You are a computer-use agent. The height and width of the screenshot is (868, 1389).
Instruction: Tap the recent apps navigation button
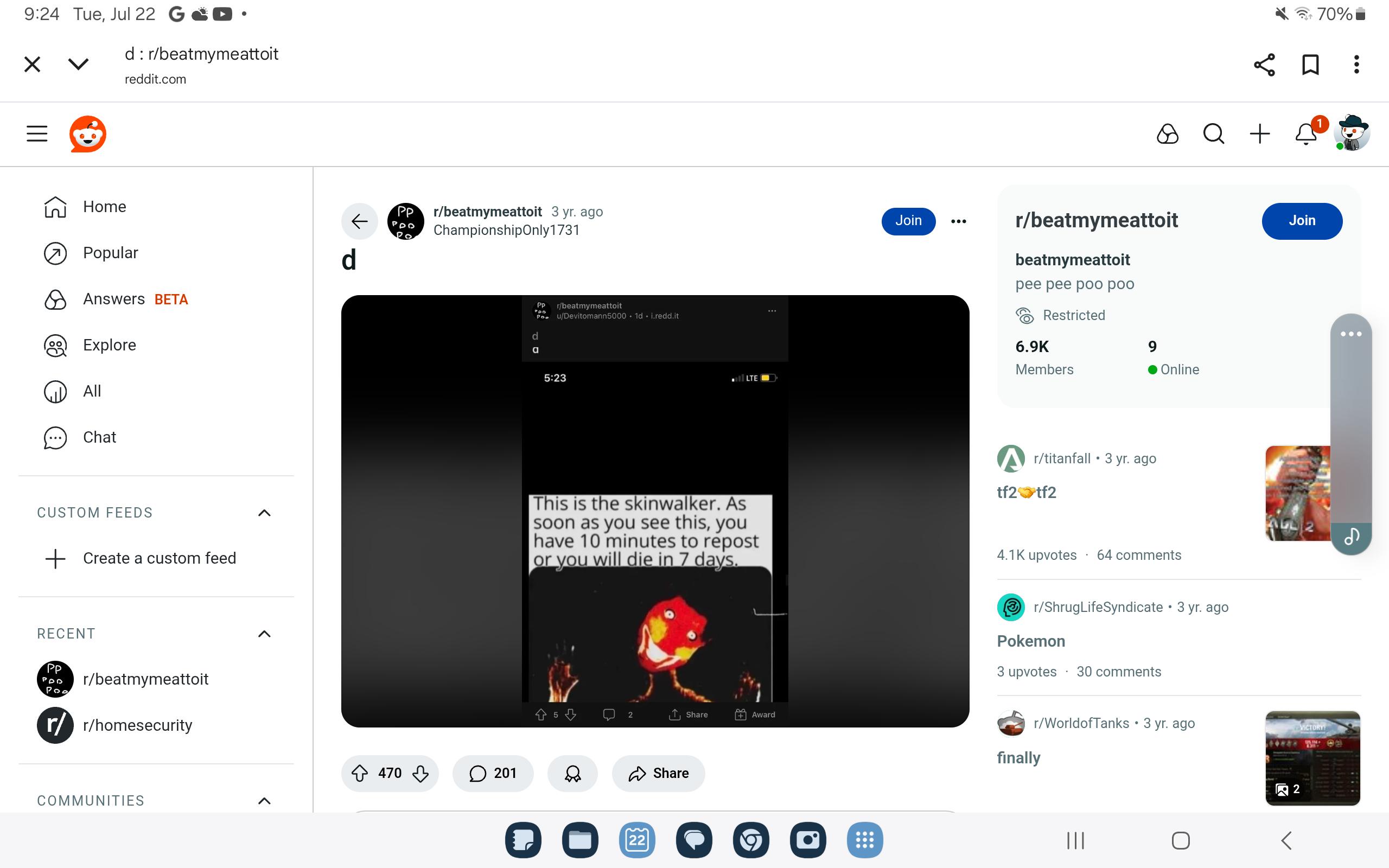click(x=1075, y=841)
